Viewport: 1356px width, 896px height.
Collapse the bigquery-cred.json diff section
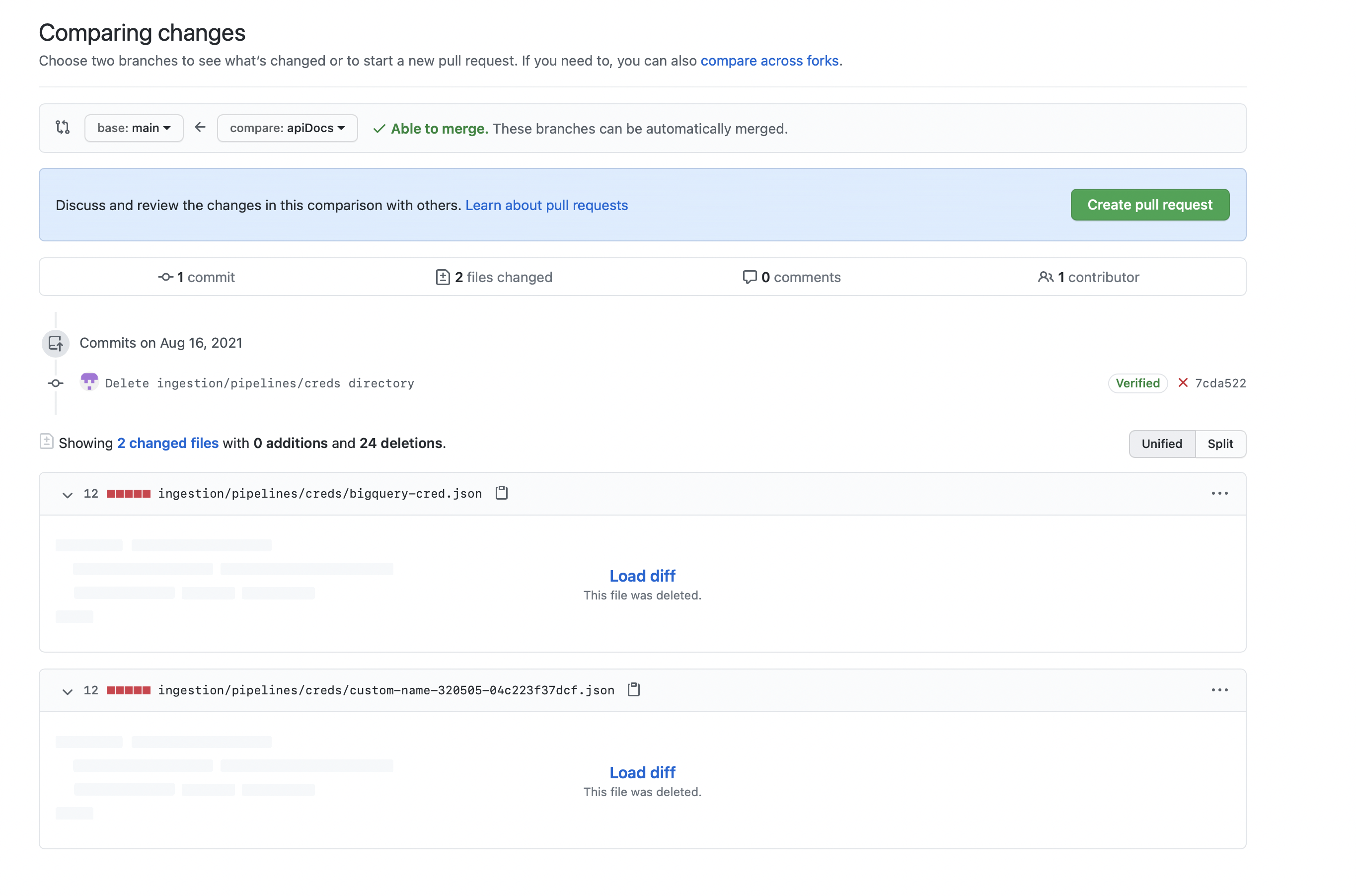tap(67, 494)
